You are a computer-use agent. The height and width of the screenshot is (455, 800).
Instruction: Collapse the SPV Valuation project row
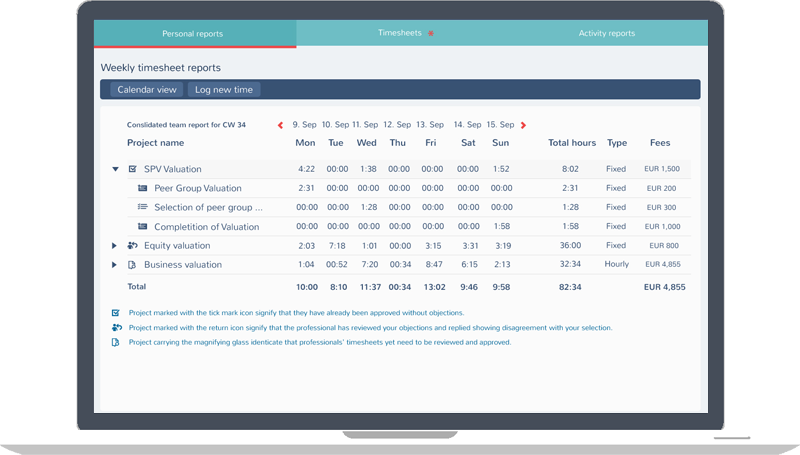pyautogui.click(x=116, y=169)
